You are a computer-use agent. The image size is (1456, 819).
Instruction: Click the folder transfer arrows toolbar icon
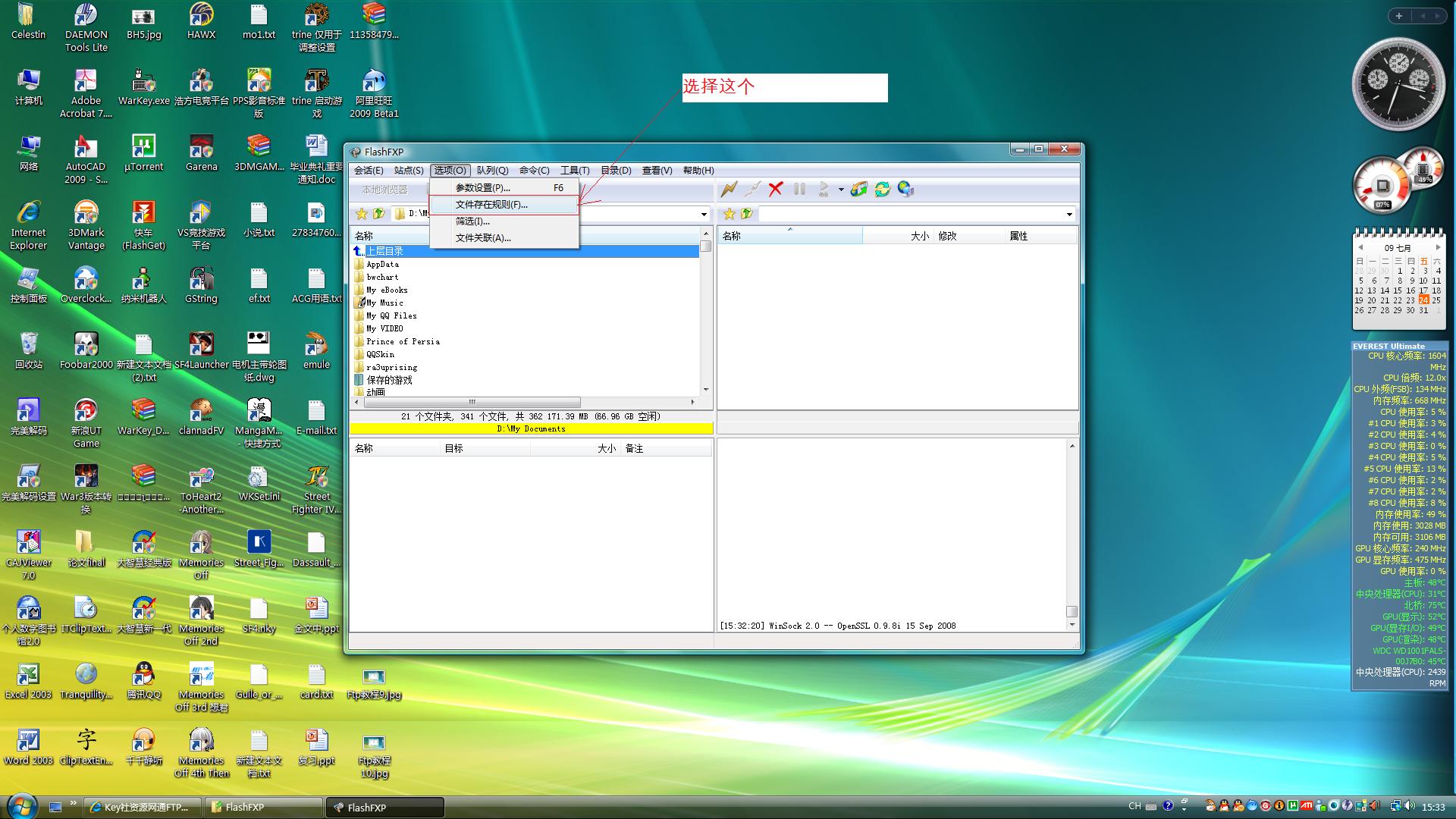coord(858,189)
